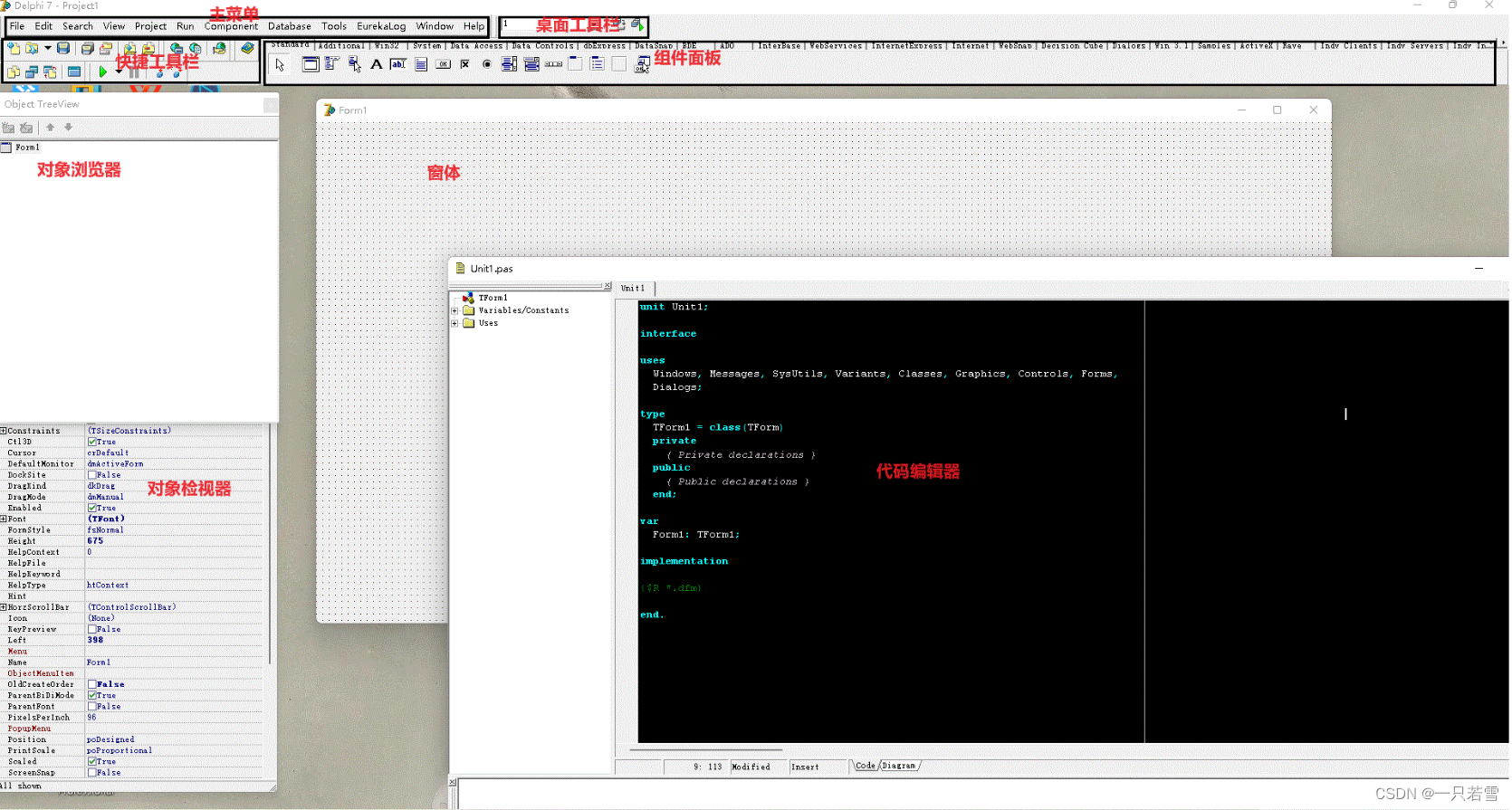Toggle the Ctl3D True checkbox
The image size is (1512, 810).
[x=92, y=443]
